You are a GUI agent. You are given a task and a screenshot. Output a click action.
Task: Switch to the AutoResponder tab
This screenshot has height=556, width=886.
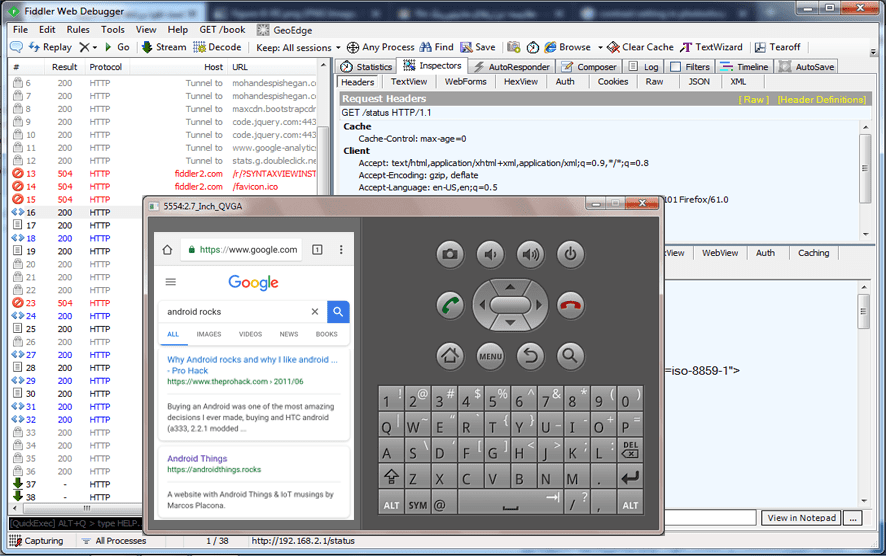pyautogui.click(x=512, y=67)
